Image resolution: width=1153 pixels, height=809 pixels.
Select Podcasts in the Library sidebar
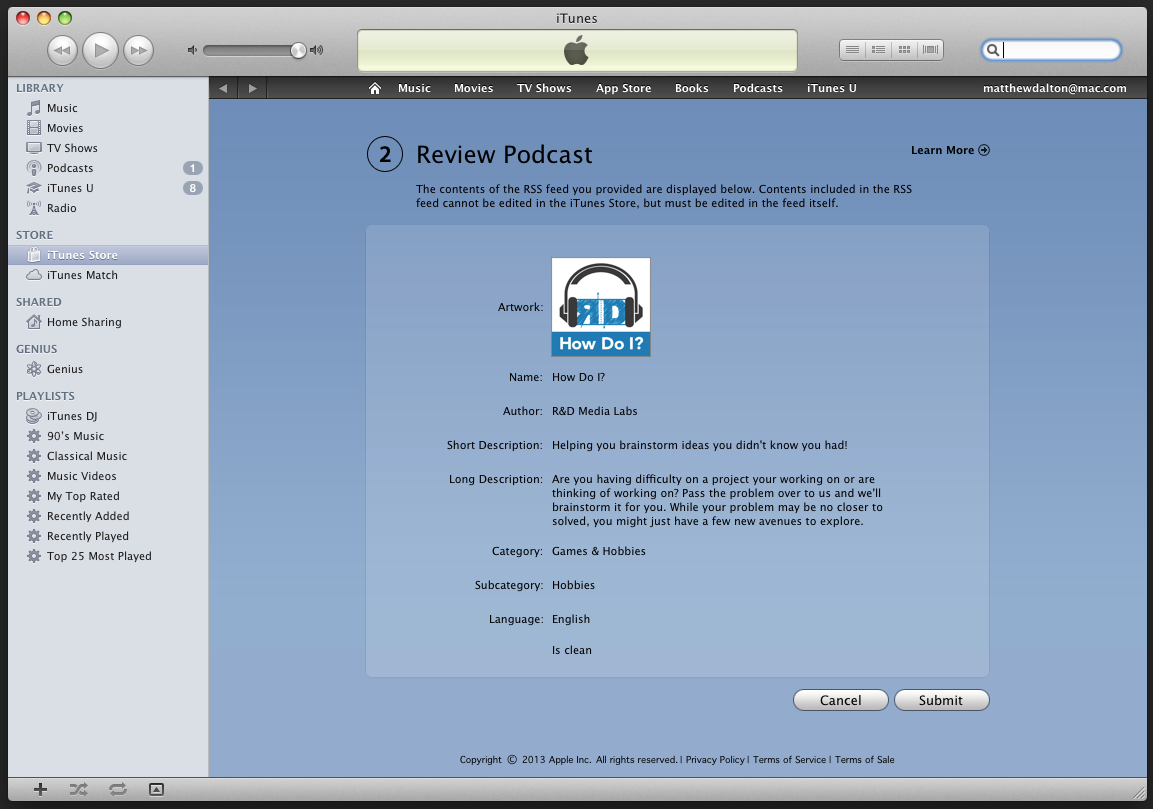pos(108,168)
